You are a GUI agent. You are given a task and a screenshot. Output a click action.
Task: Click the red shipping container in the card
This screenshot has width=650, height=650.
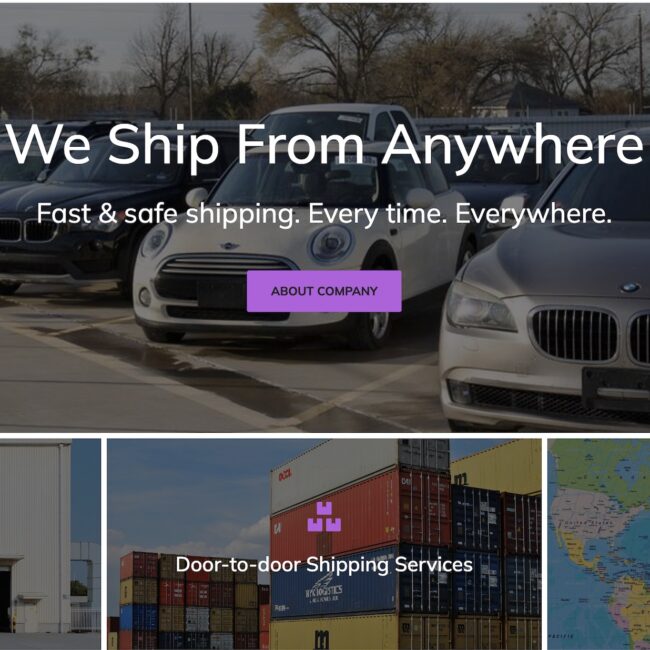tap(360, 510)
